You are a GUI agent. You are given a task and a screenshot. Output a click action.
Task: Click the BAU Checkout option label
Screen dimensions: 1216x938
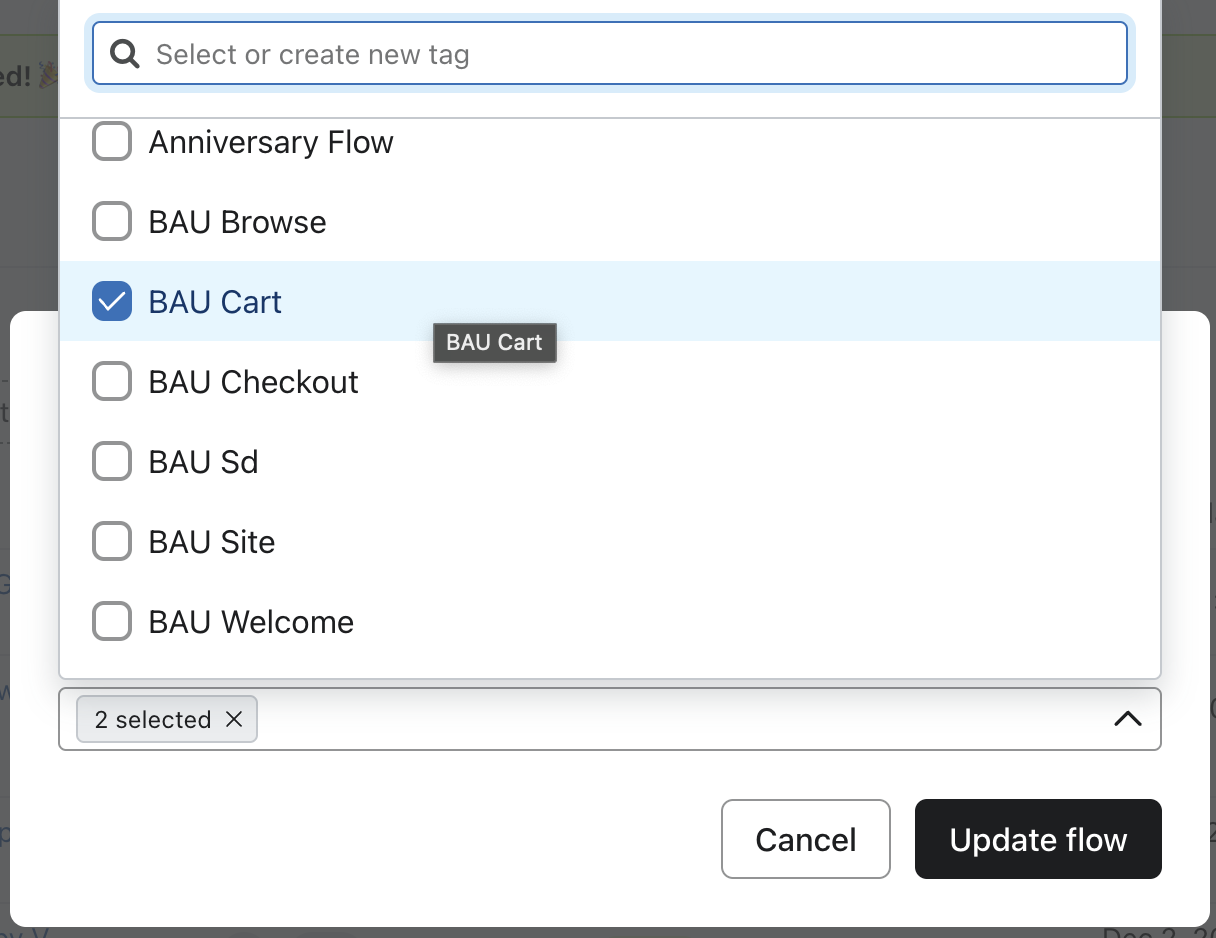(x=254, y=382)
